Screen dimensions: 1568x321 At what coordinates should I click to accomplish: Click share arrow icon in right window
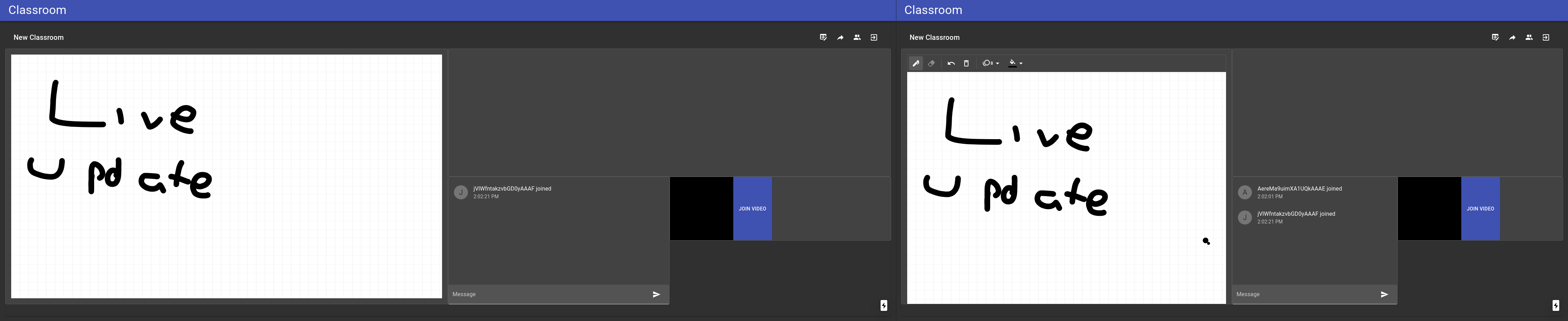(x=1512, y=38)
